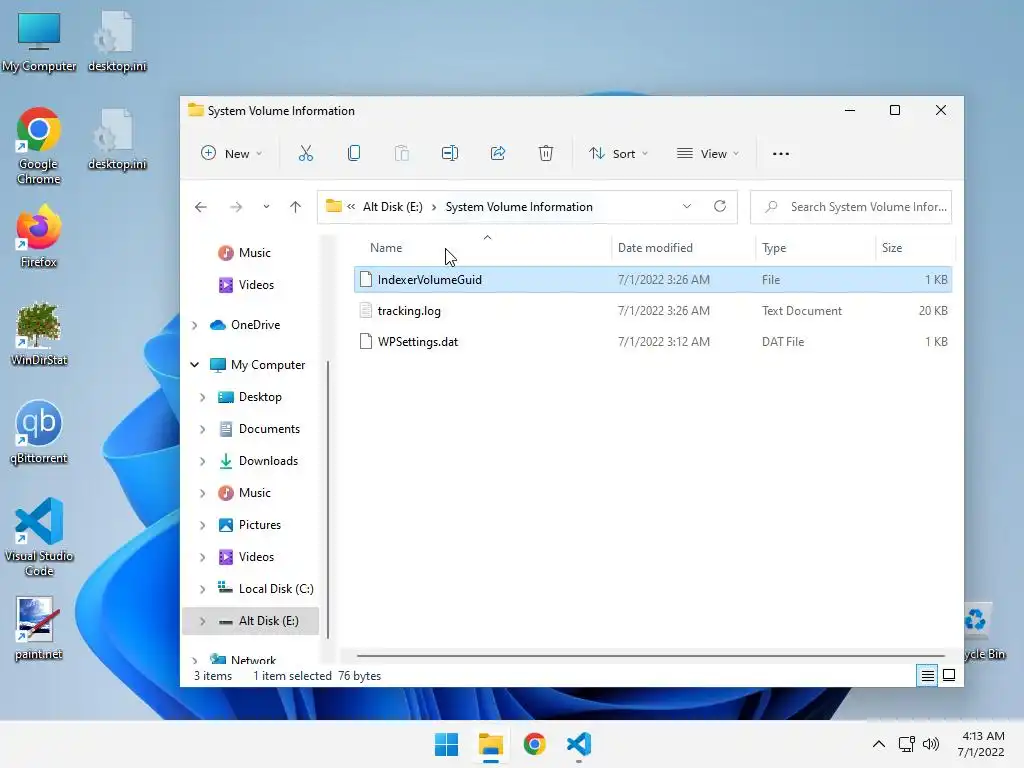Click the Copy icon in toolbar

354,153
